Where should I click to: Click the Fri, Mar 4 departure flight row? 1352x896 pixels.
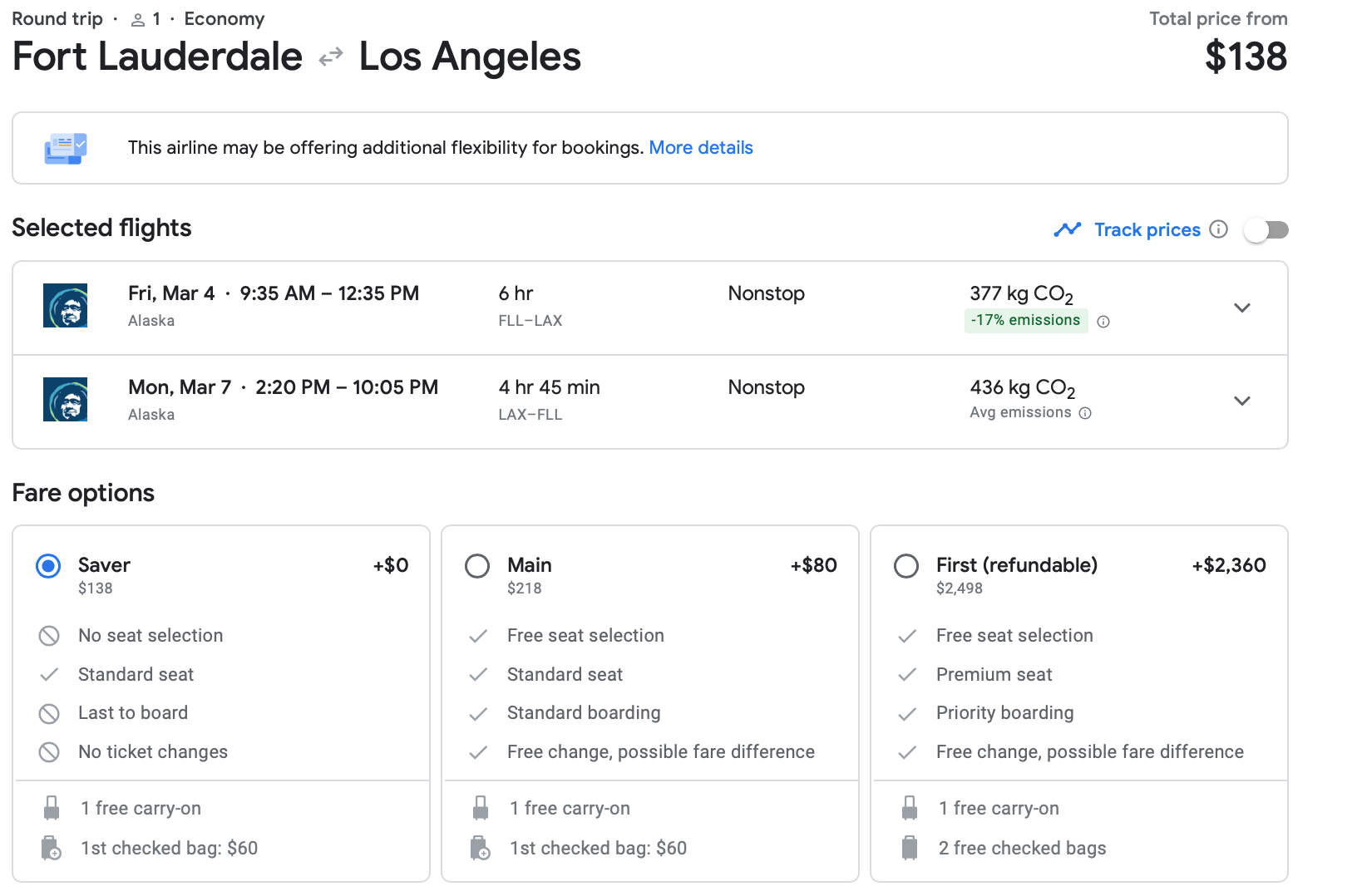click(x=582, y=308)
